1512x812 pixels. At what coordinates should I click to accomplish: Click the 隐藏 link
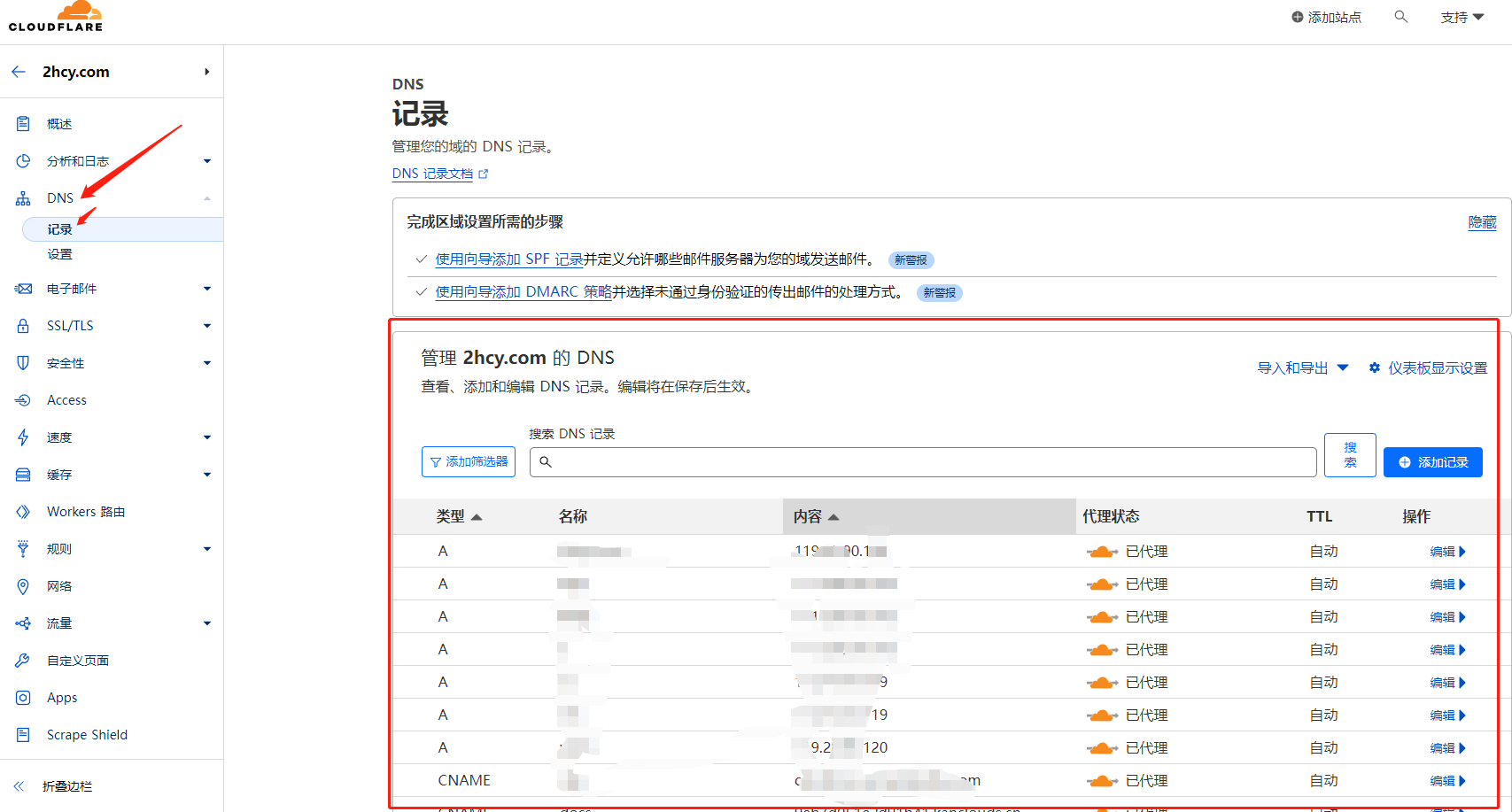pyautogui.click(x=1482, y=222)
